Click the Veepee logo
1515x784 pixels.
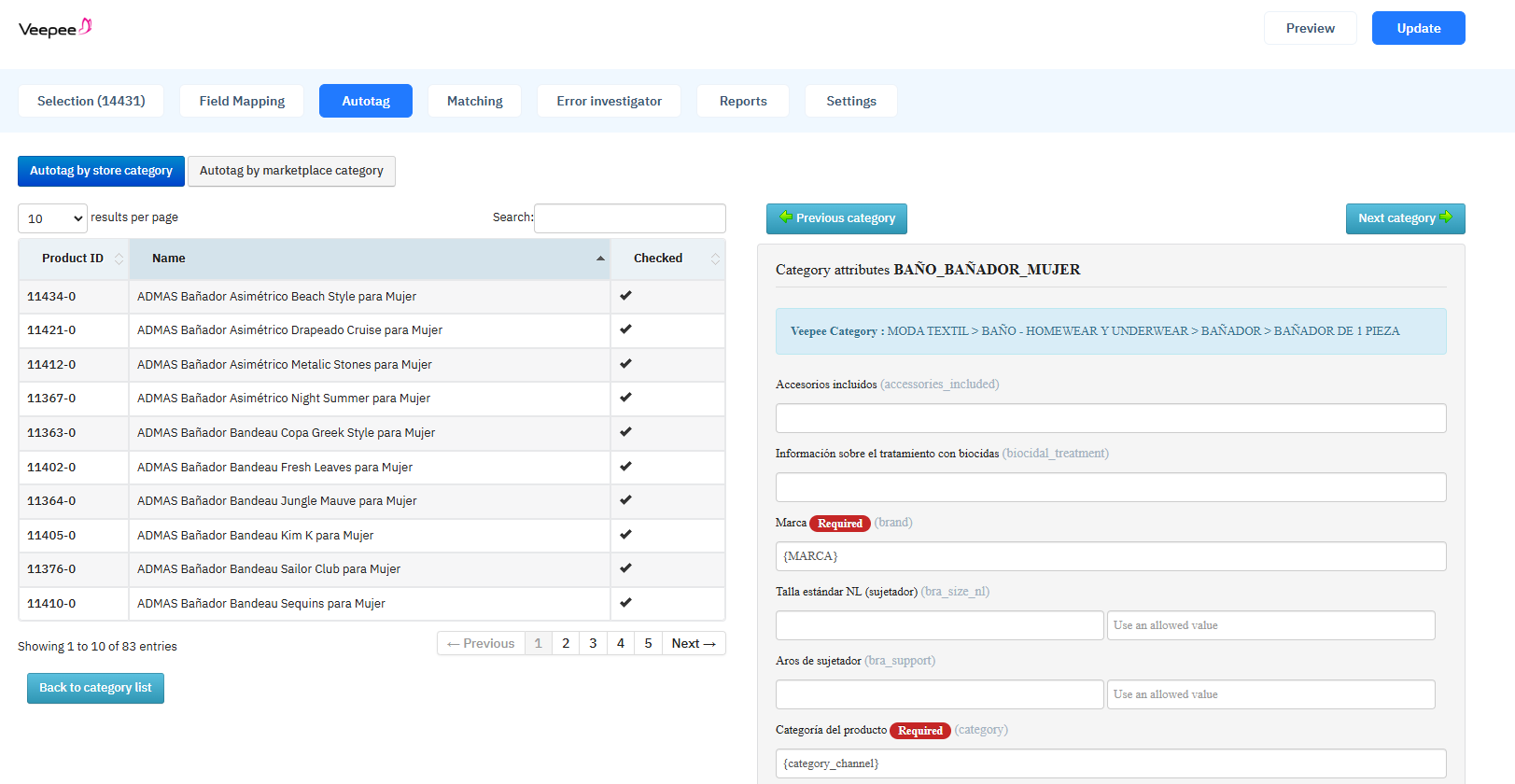(x=55, y=28)
